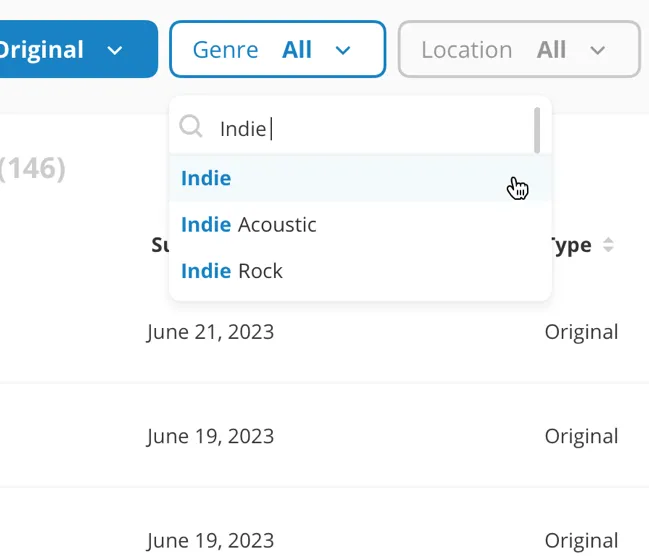Open the Location All dropdown
Image resolution: width=649 pixels, height=559 pixels.
(519, 49)
